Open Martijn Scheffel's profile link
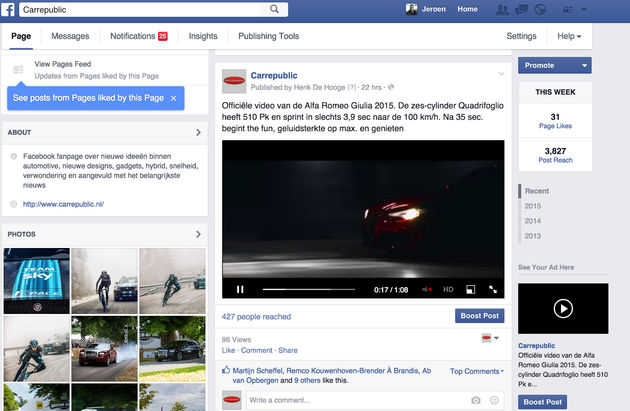The image size is (630, 411). click(x=257, y=370)
